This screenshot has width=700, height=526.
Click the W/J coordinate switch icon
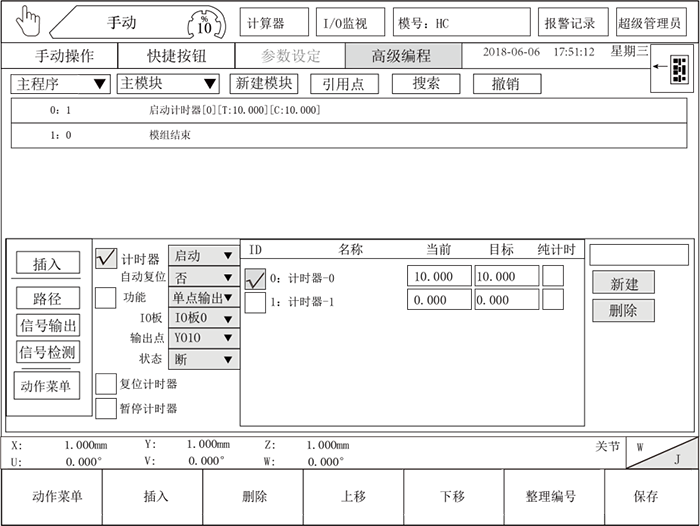(x=661, y=453)
